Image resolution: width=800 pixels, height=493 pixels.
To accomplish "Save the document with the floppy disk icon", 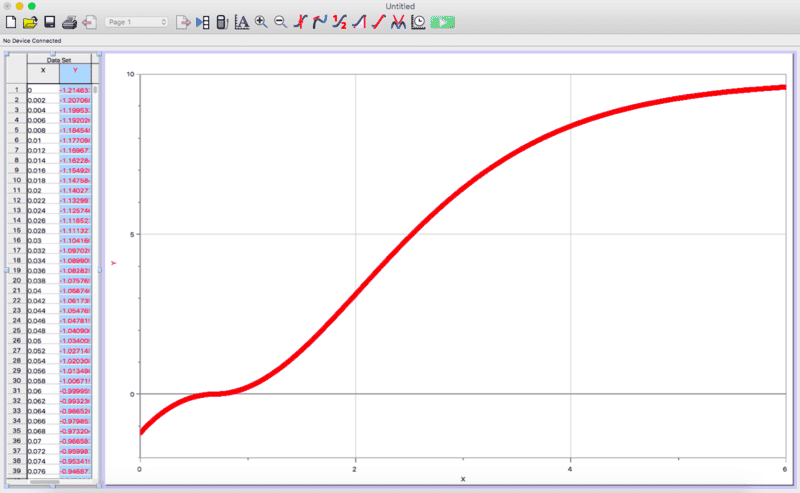I will (x=49, y=21).
